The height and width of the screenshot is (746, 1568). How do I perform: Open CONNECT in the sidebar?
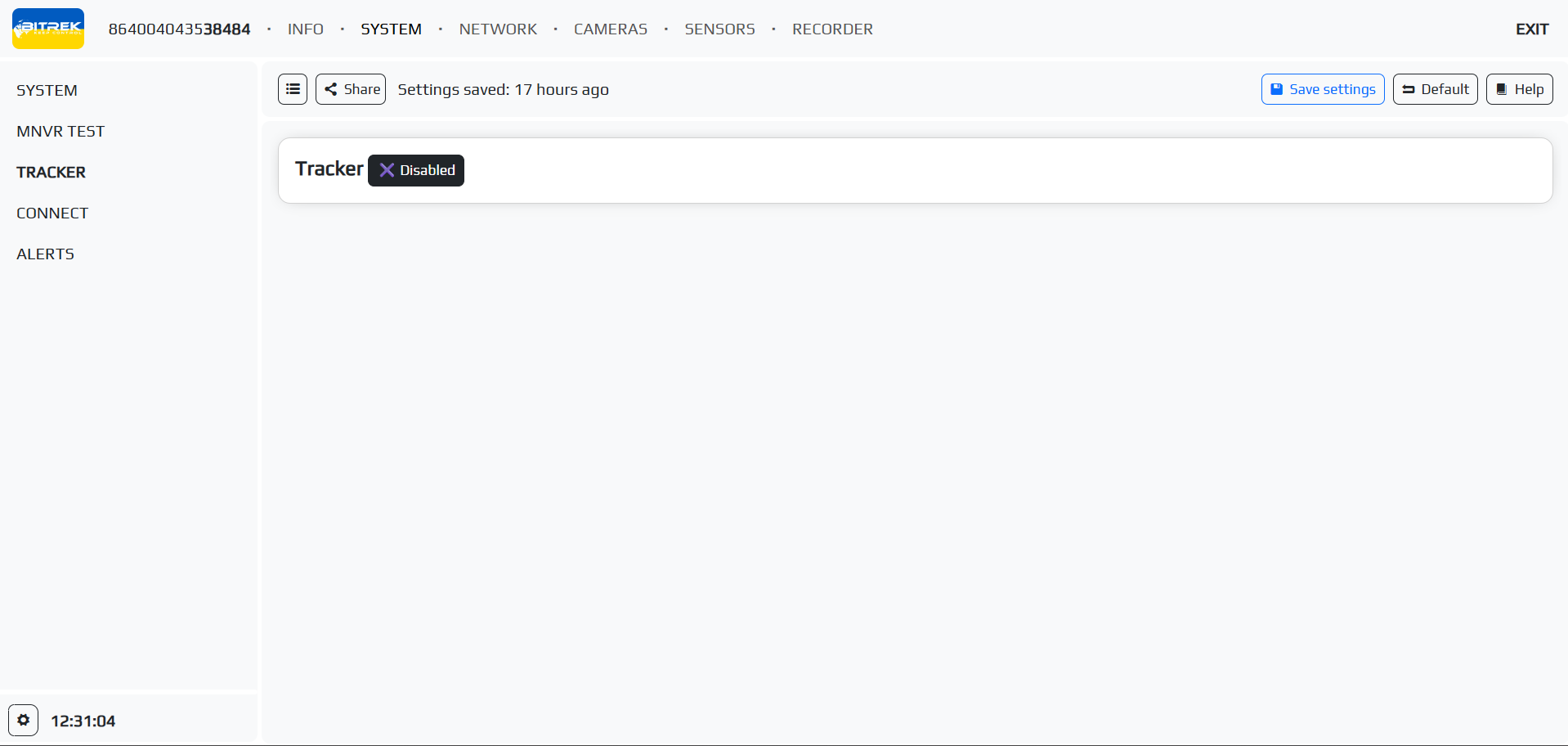[x=52, y=213]
